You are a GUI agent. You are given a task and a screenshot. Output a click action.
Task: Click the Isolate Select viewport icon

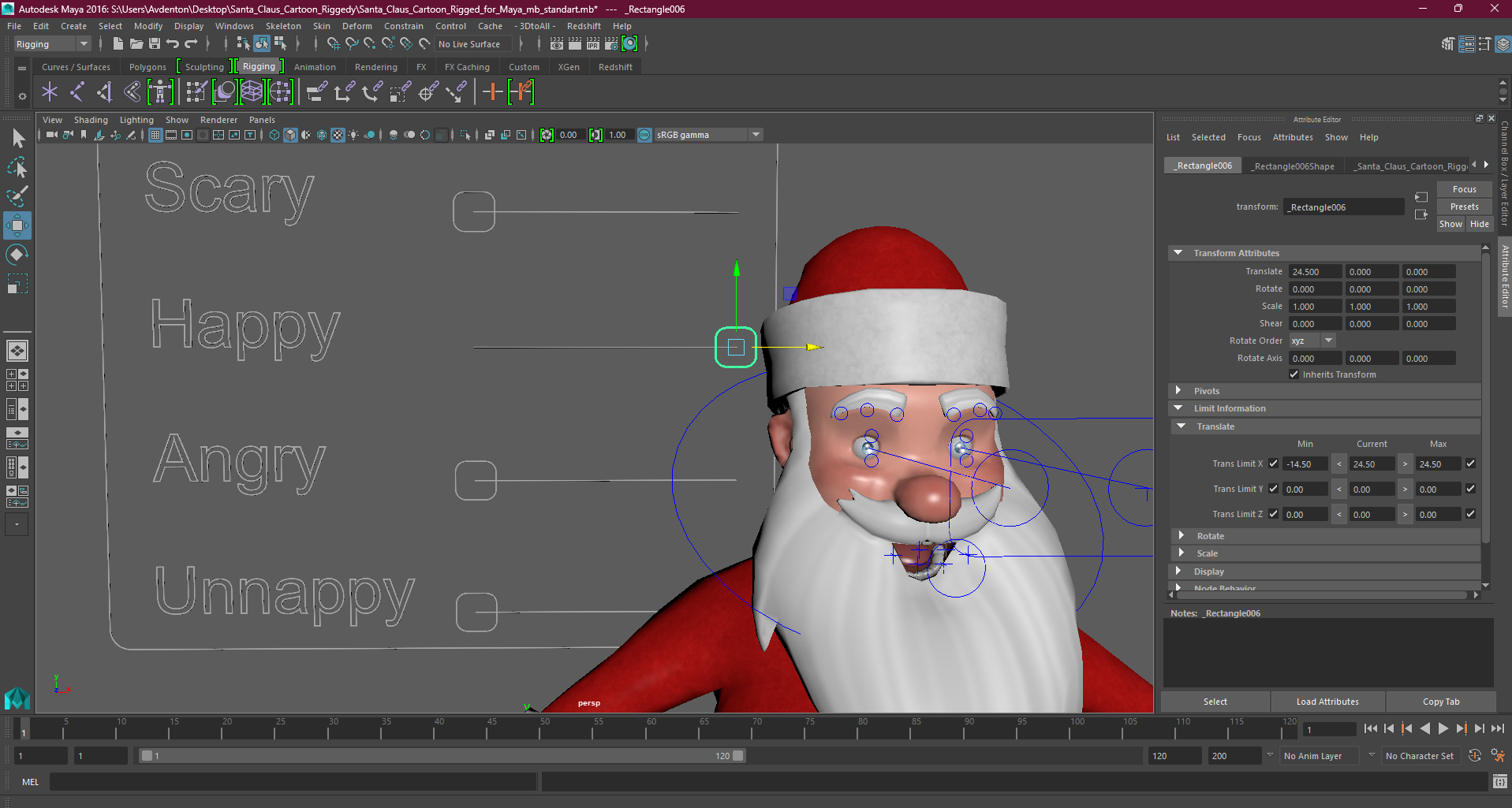click(x=465, y=135)
